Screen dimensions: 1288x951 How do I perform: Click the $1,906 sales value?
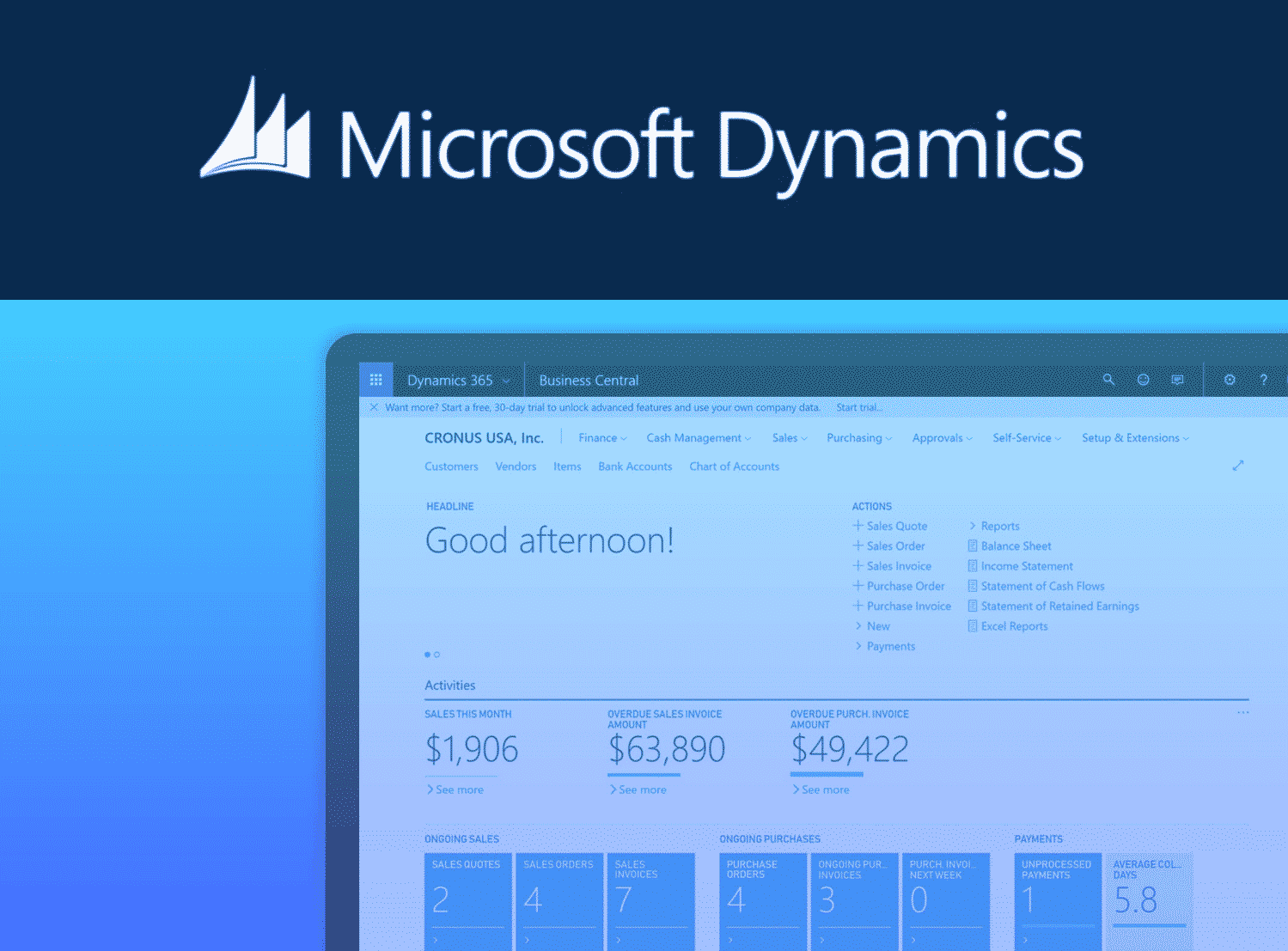pos(472,749)
